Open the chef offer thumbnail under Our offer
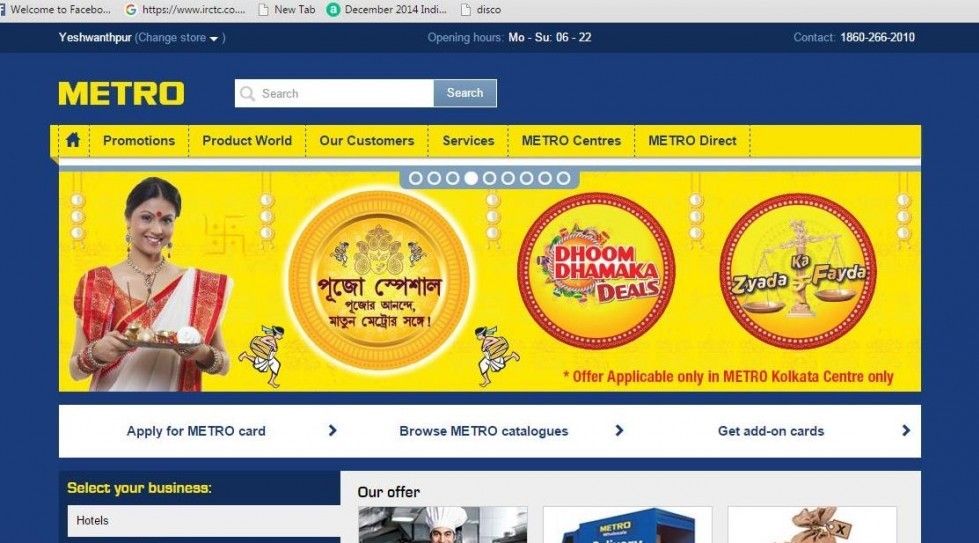 (x=443, y=525)
